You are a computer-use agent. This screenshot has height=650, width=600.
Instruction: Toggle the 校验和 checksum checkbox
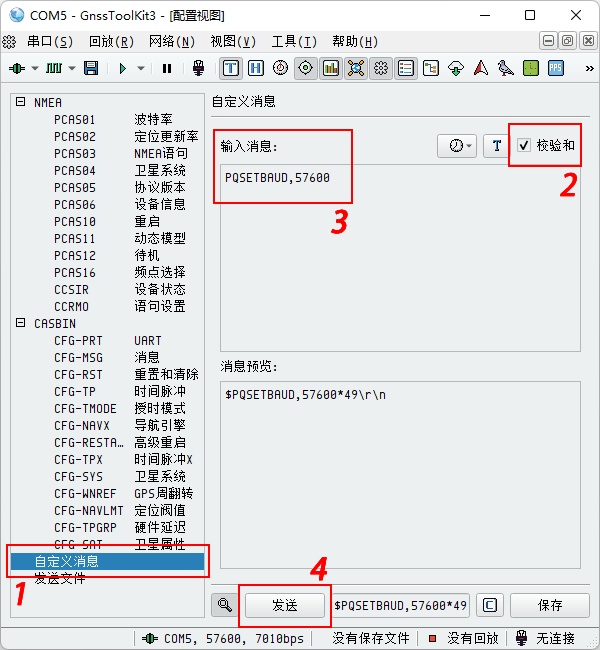[x=523, y=145]
